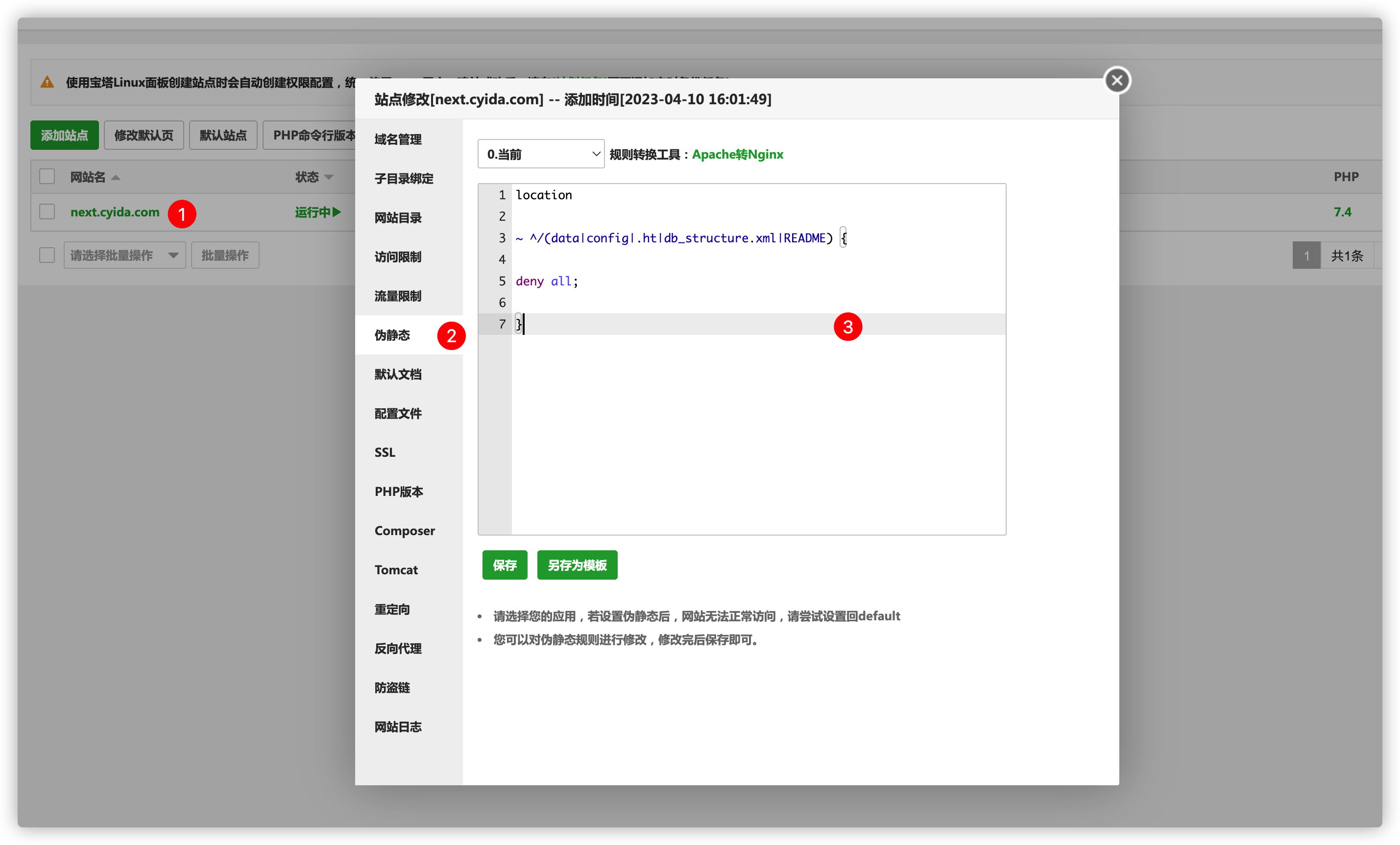Click the running status play icon
1400x845 pixels.
pos(337,212)
